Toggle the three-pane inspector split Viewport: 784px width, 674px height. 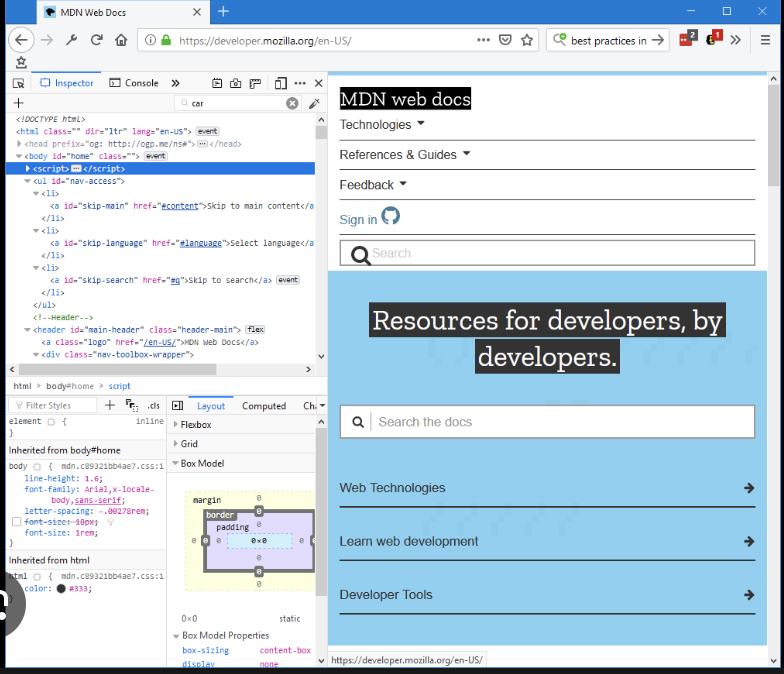[x=178, y=406]
